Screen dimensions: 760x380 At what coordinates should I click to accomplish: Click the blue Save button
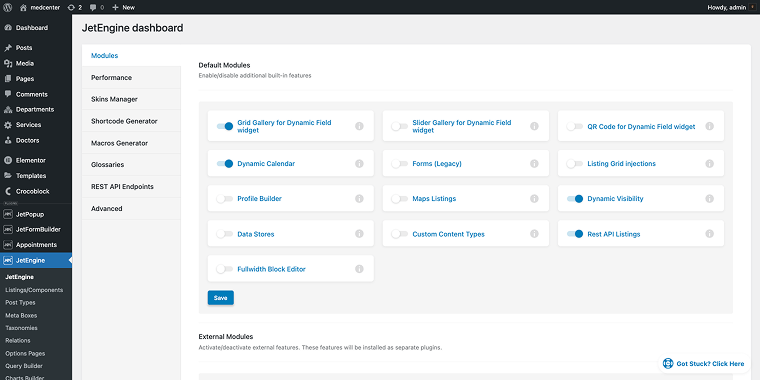221,298
